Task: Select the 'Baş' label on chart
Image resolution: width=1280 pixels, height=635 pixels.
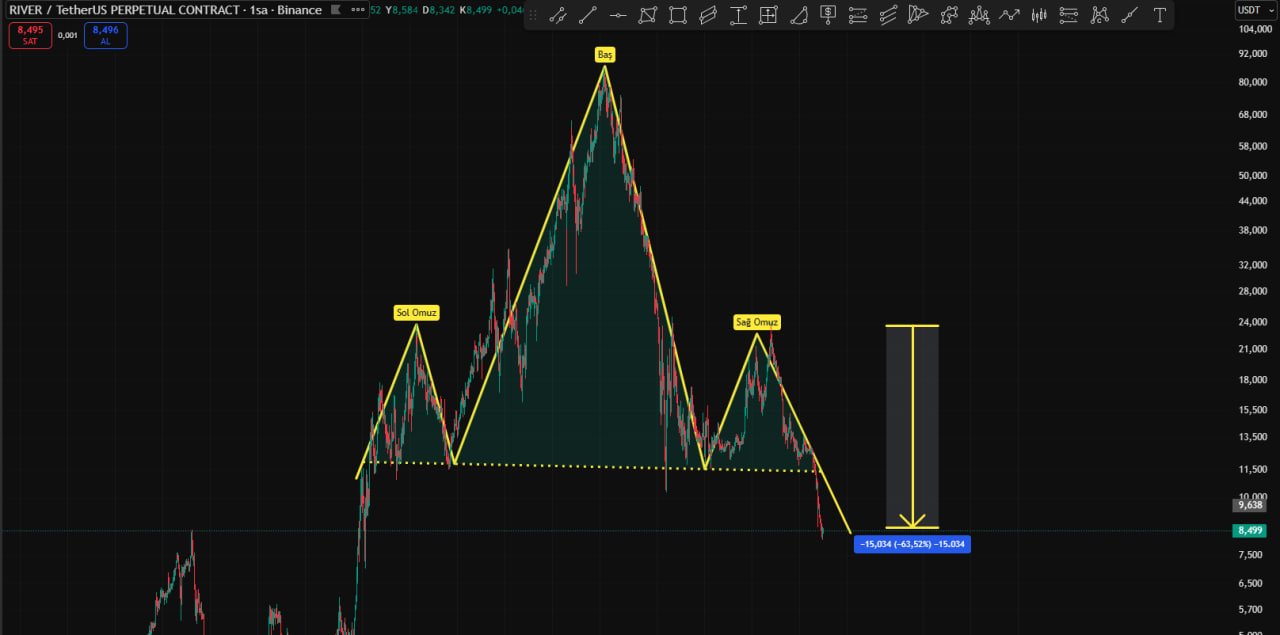Action: (605, 55)
